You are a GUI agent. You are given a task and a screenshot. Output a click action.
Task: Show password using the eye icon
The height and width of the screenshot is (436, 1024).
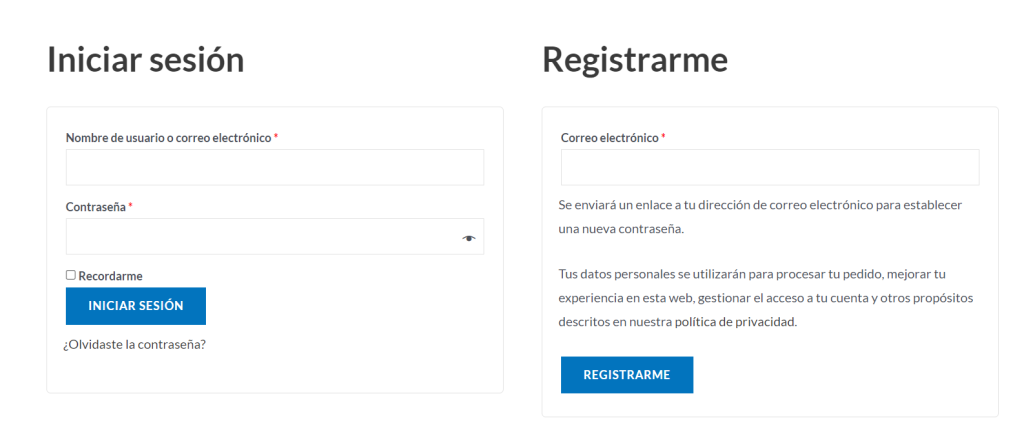pyautogui.click(x=468, y=238)
